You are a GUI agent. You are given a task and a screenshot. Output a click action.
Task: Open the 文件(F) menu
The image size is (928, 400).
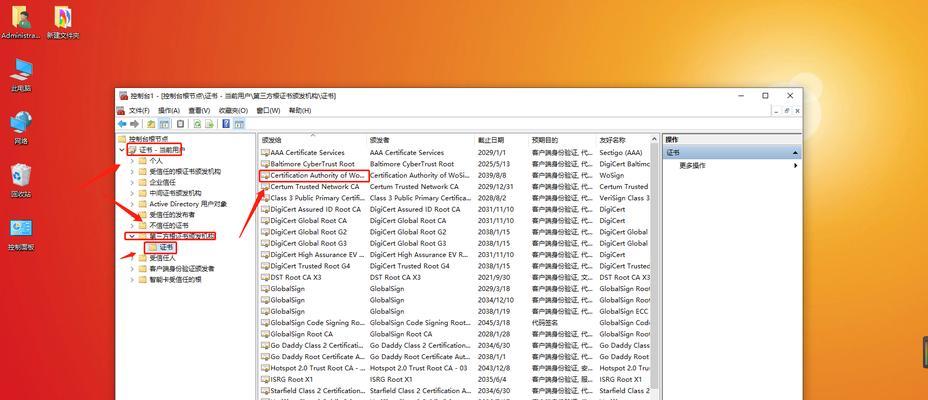click(139, 111)
